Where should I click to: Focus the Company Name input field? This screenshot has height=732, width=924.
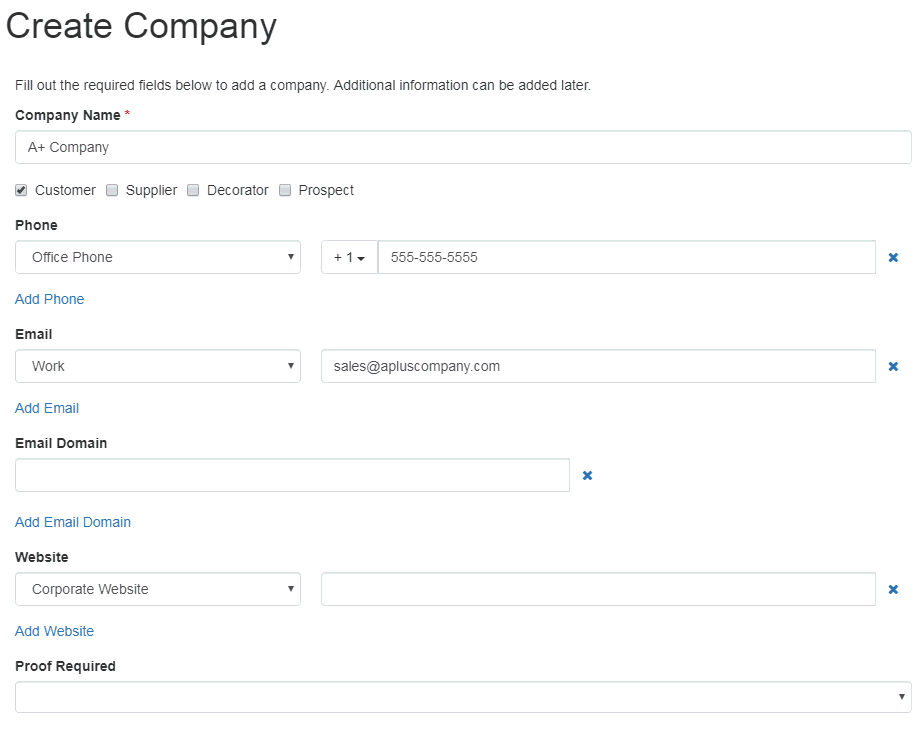(x=463, y=147)
